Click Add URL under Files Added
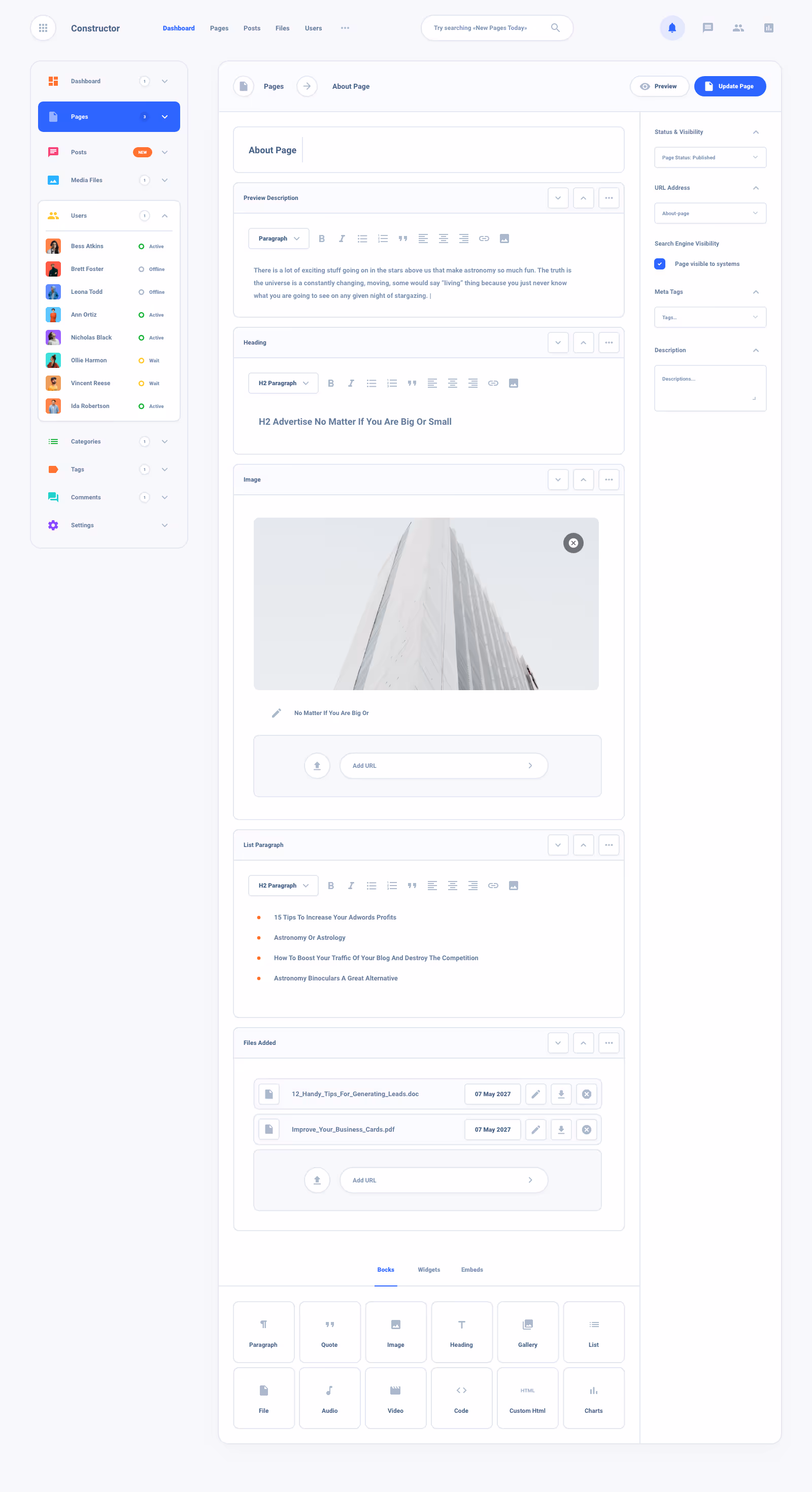The height and width of the screenshot is (1492, 812). (x=443, y=1180)
